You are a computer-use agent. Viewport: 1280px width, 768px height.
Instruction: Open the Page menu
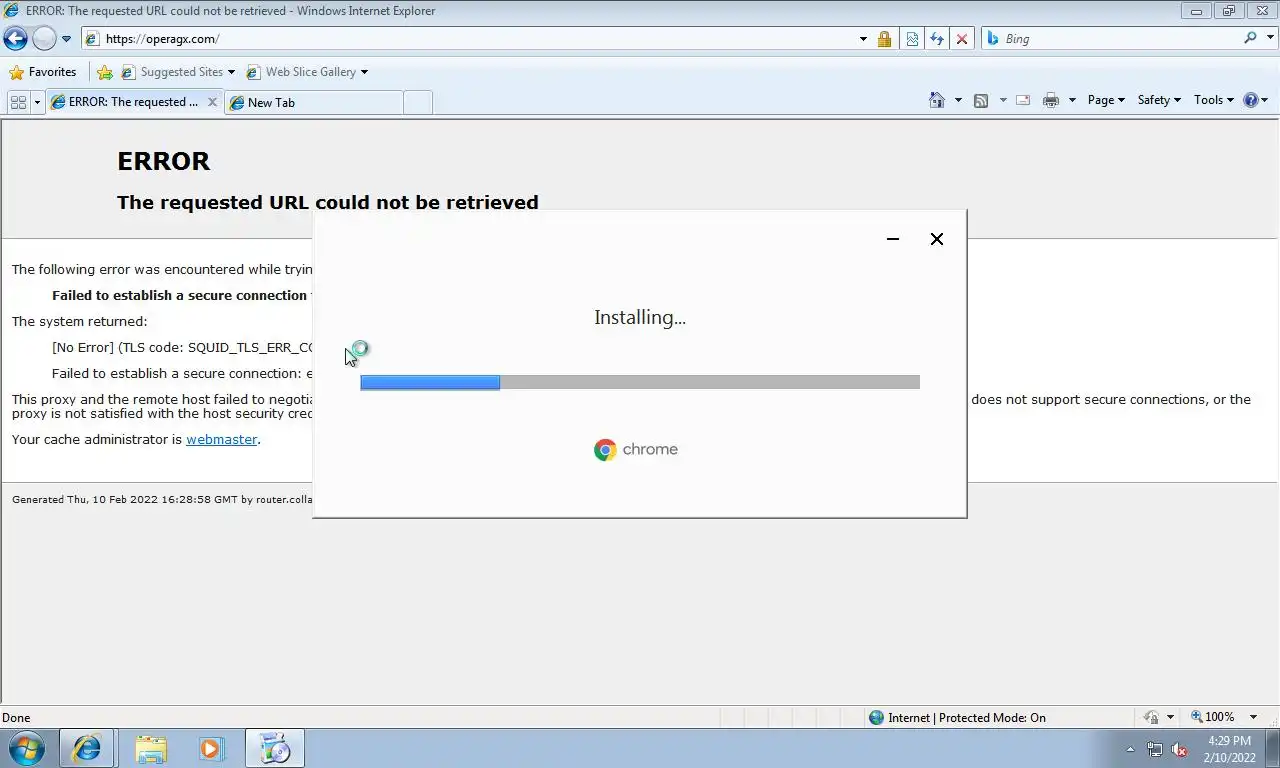[1106, 100]
